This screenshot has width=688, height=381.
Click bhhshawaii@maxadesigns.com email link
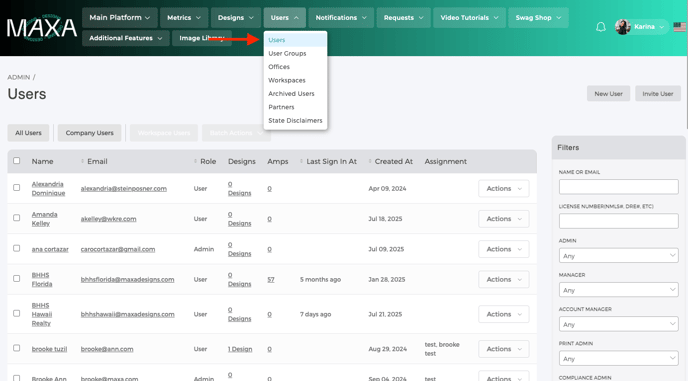click(x=127, y=314)
